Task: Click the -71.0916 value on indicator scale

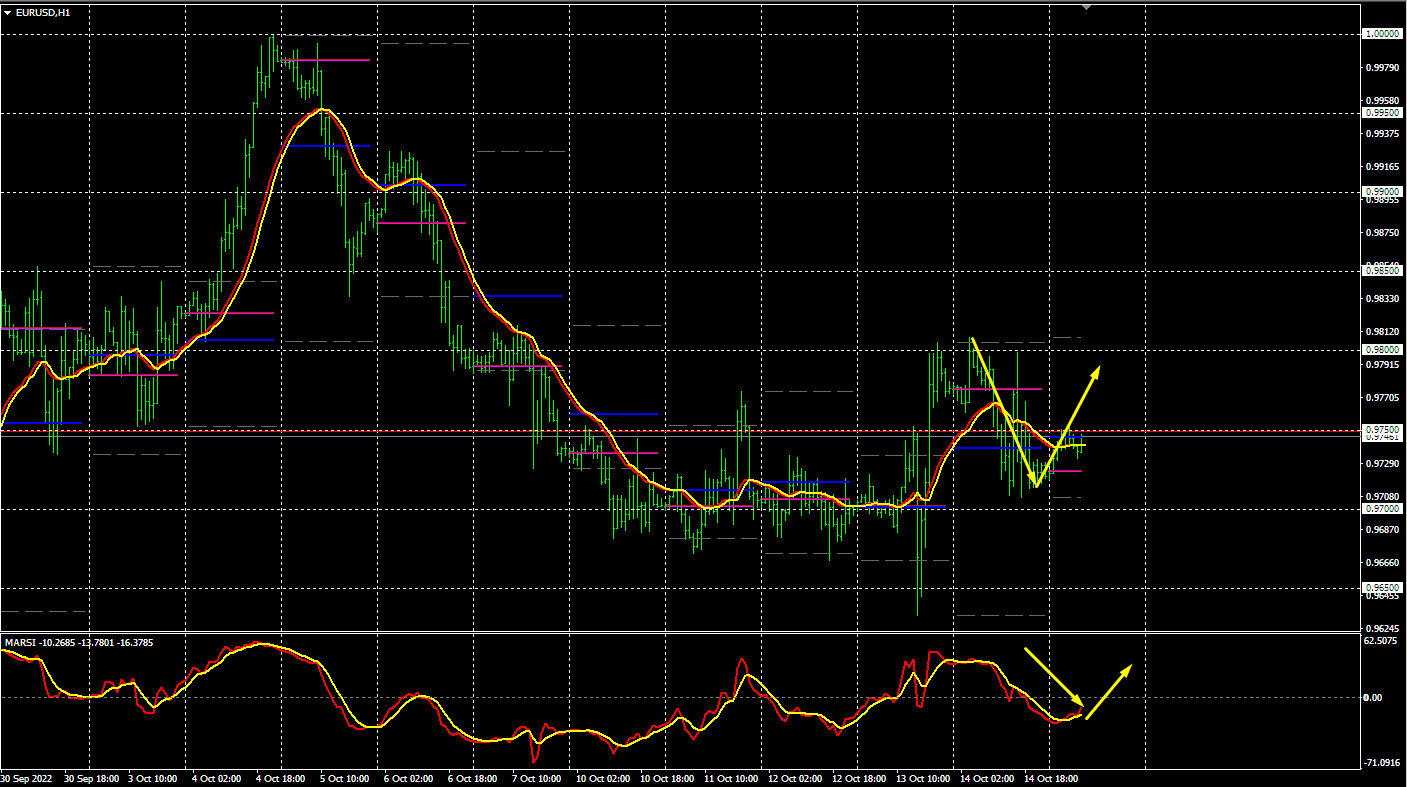Action: (x=1381, y=762)
